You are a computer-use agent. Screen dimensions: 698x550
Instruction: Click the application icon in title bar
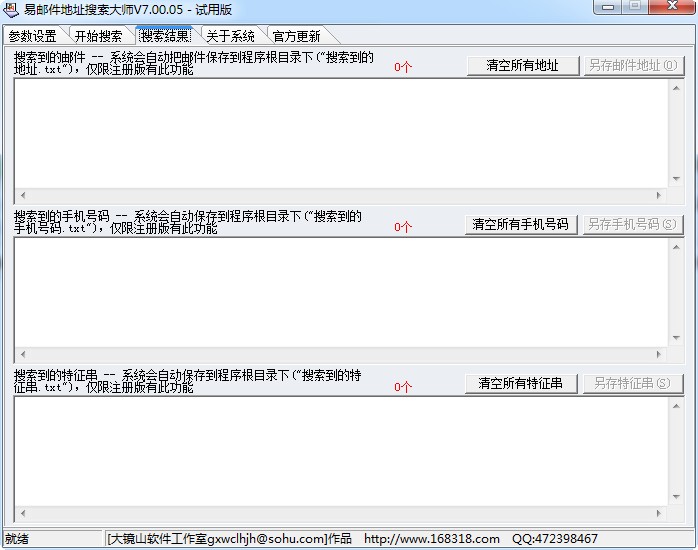click(x=11, y=9)
